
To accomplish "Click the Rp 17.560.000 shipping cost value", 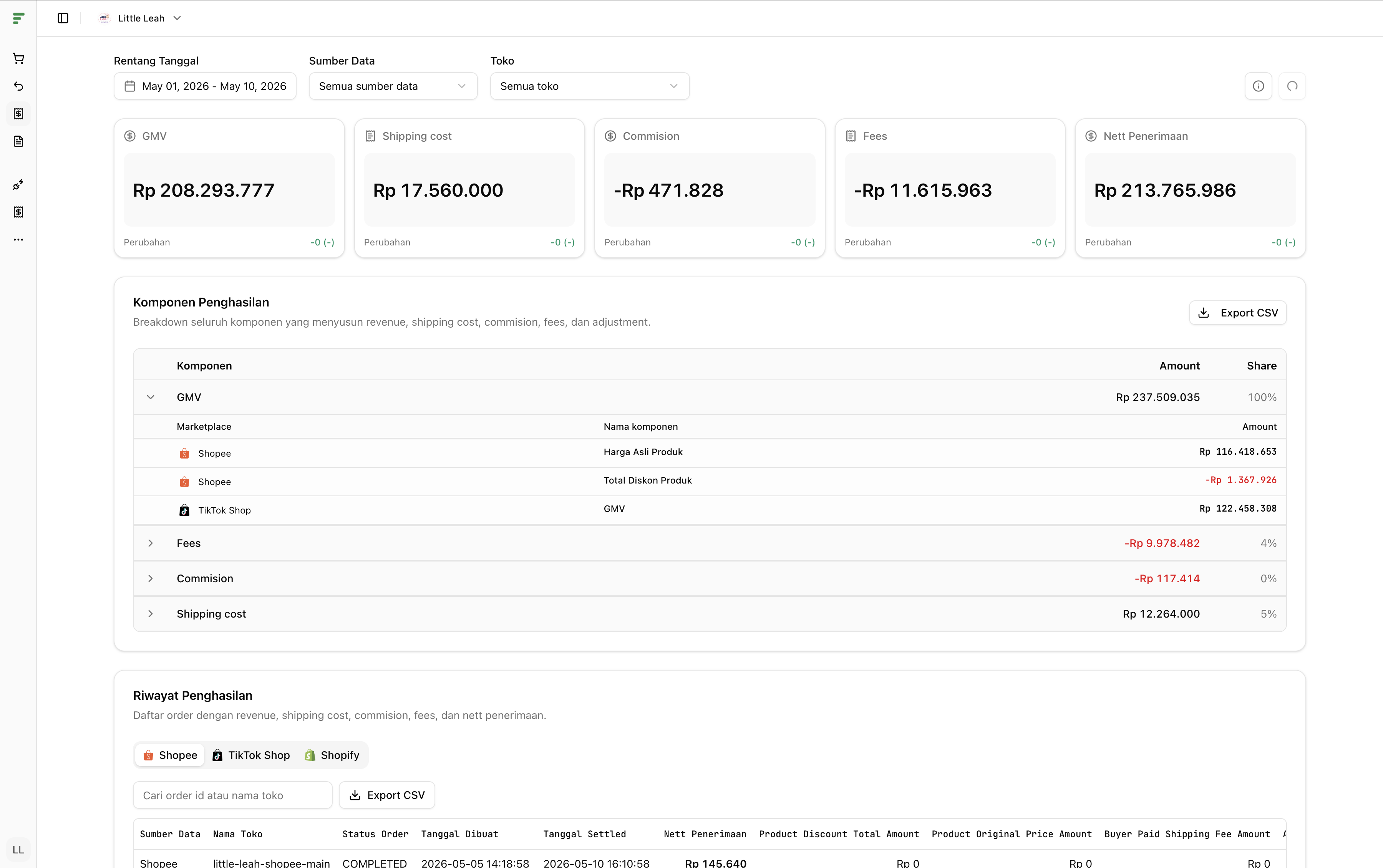I will (438, 190).
